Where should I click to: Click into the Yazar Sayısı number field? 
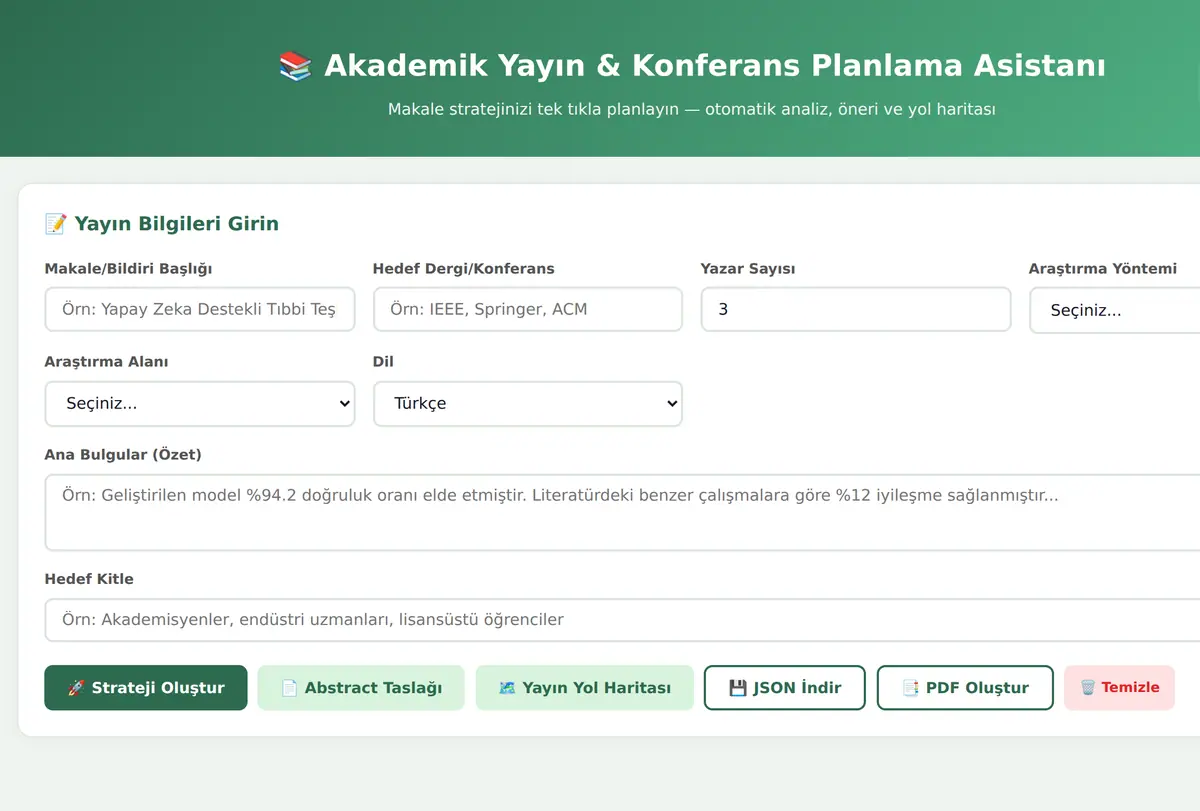(x=856, y=310)
